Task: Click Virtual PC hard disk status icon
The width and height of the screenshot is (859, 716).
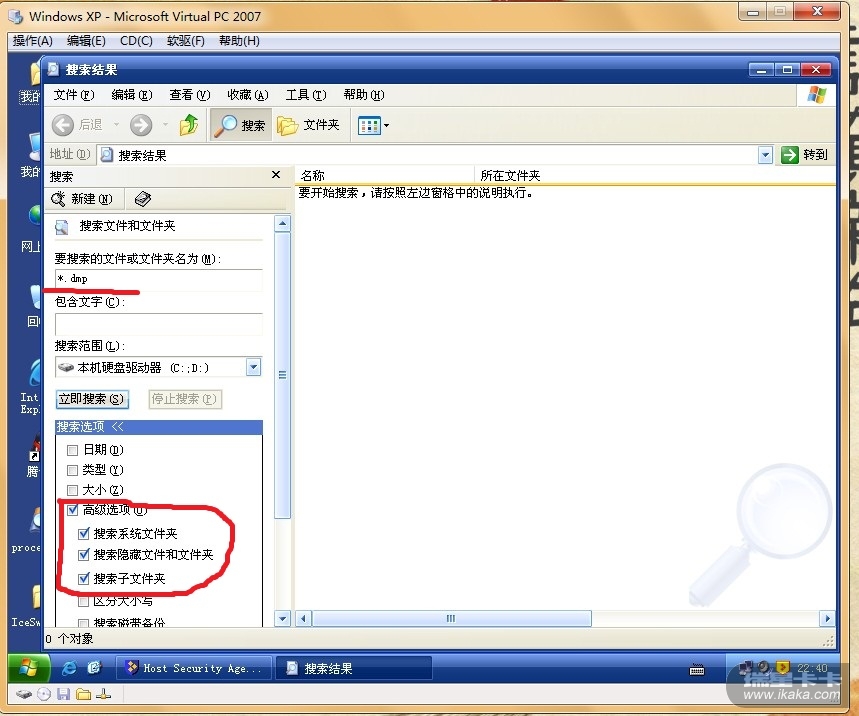Action: 24,695
